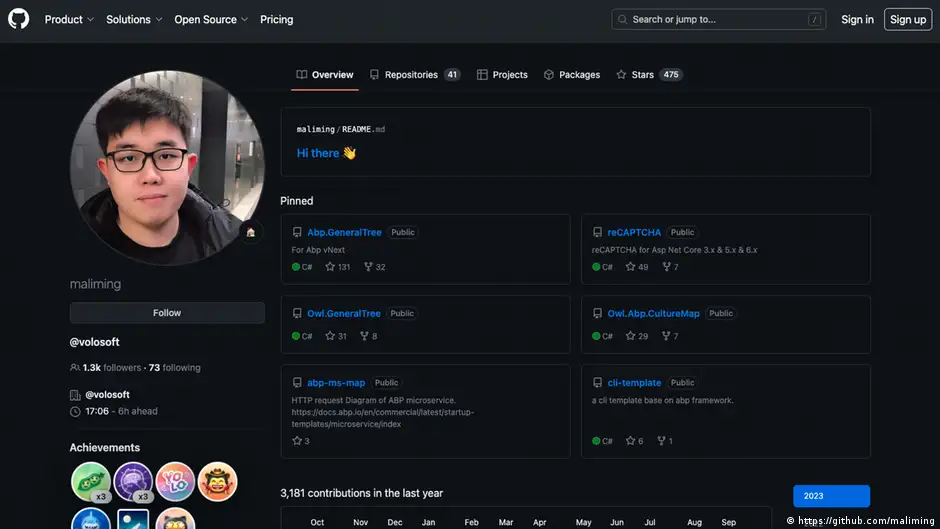This screenshot has height=529, width=940.
Task: Click the GitHub logo in header
Action: pos(19,19)
